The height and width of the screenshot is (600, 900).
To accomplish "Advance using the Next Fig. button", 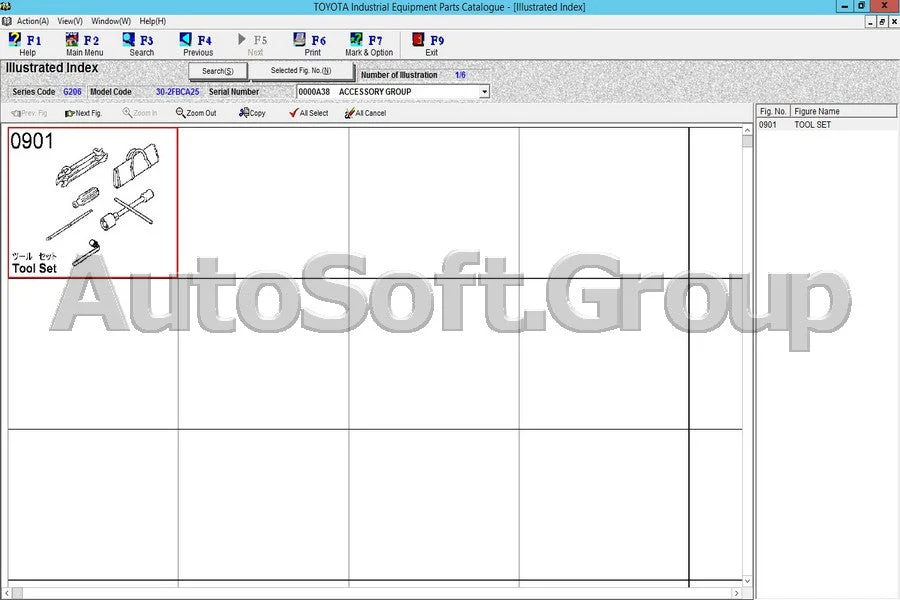I will (x=83, y=113).
